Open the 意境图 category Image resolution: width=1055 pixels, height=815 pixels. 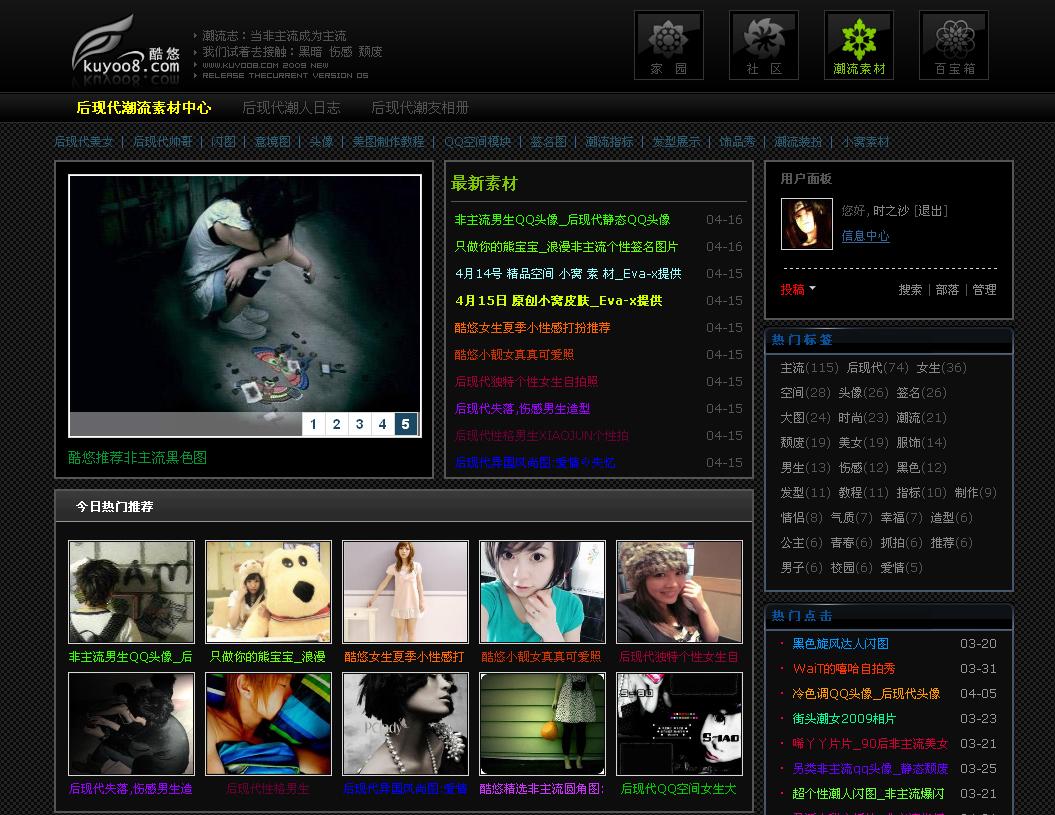272,141
